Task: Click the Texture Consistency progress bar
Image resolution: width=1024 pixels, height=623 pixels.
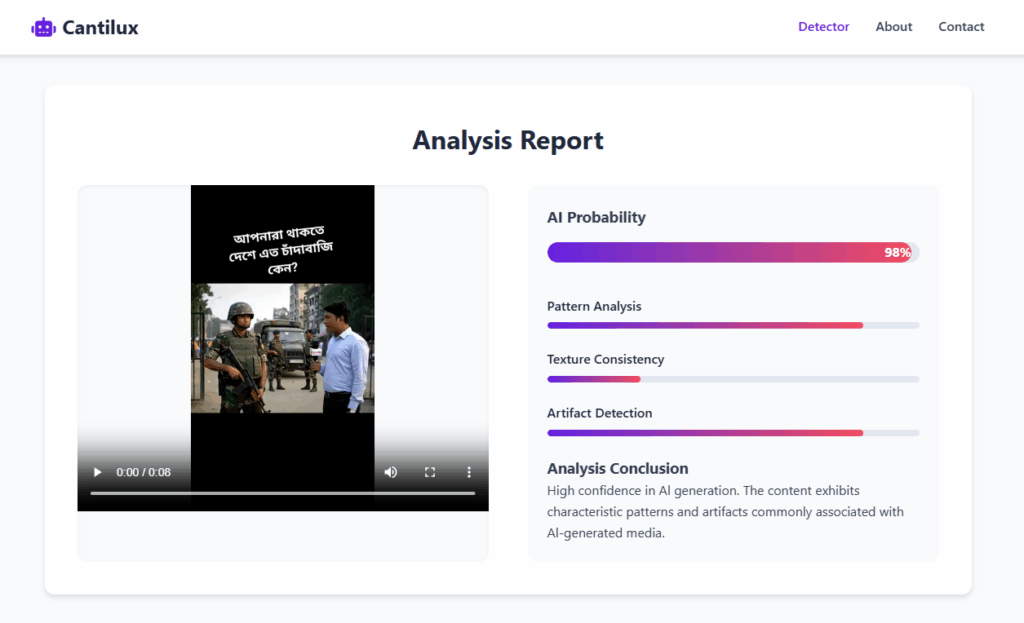Action: [733, 379]
